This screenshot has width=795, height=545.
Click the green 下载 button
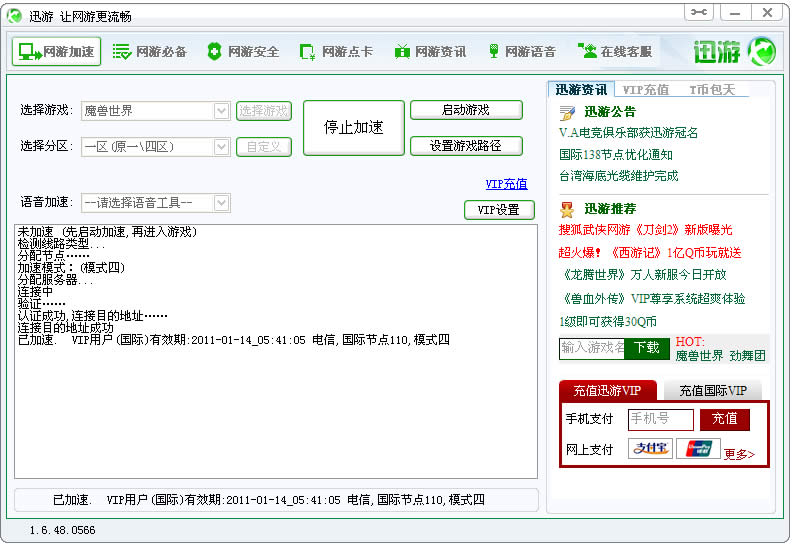[x=647, y=348]
